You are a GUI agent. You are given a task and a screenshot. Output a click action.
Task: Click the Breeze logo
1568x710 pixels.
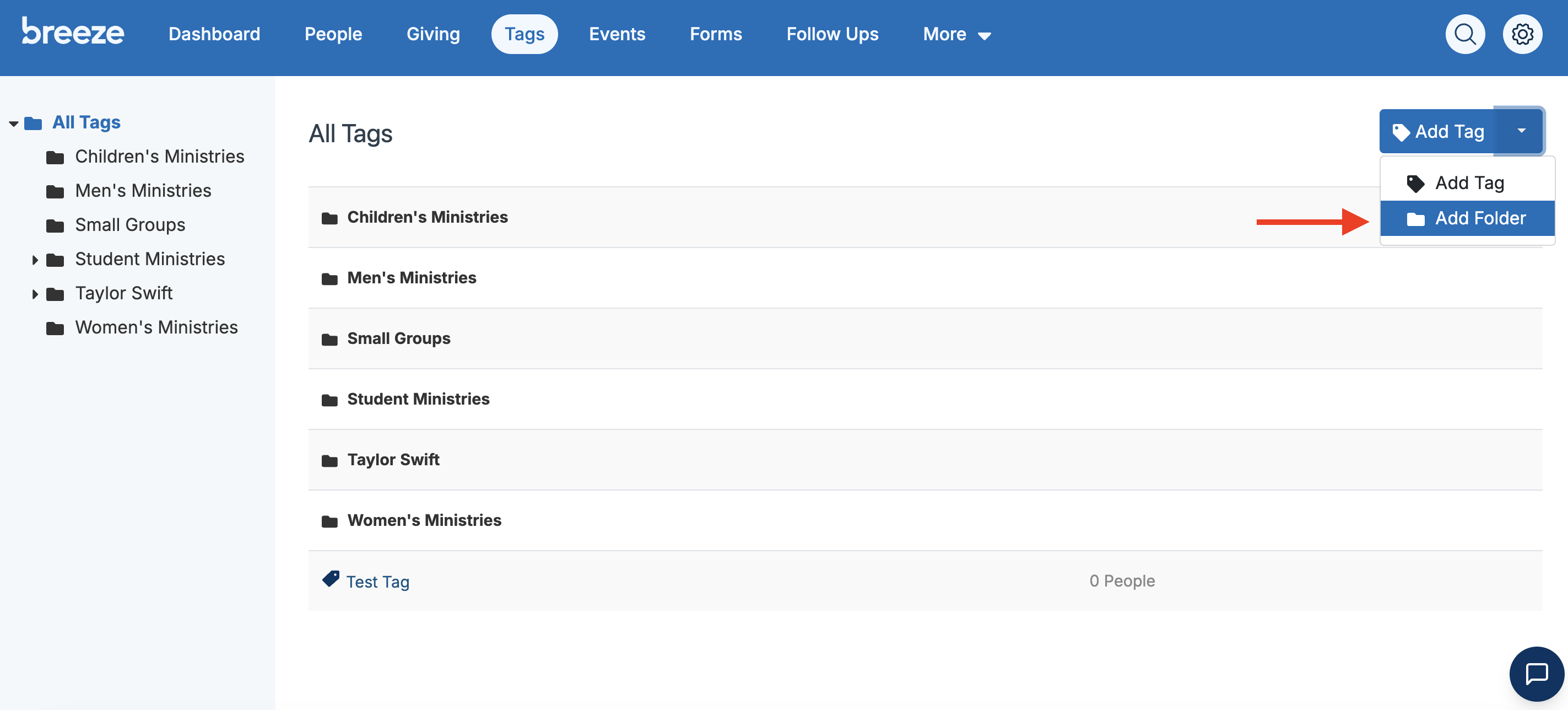click(x=73, y=31)
